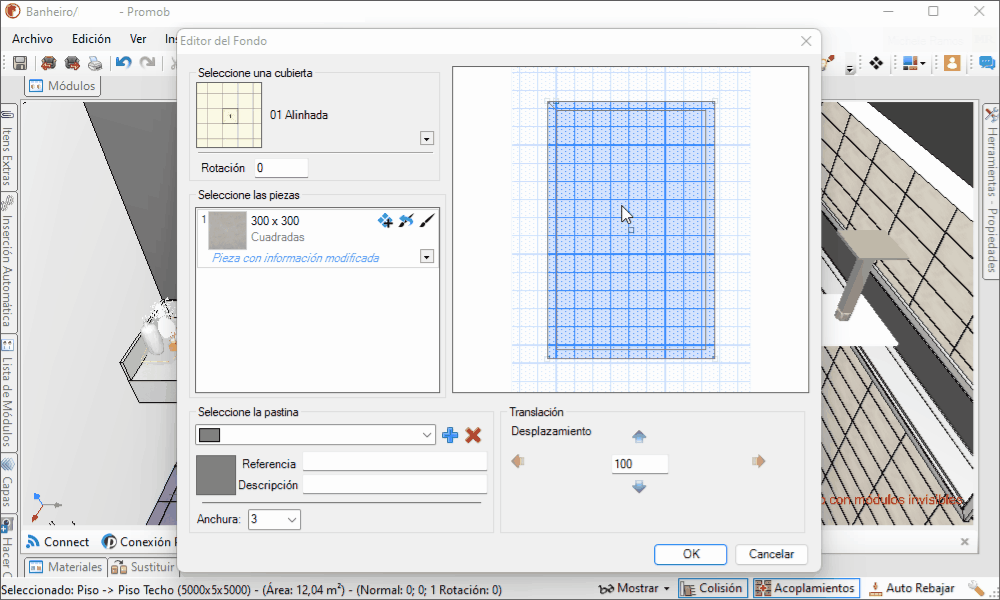This screenshot has height=600, width=1000.
Task: Expand the cubierta selection dropdown
Action: pyautogui.click(x=427, y=138)
